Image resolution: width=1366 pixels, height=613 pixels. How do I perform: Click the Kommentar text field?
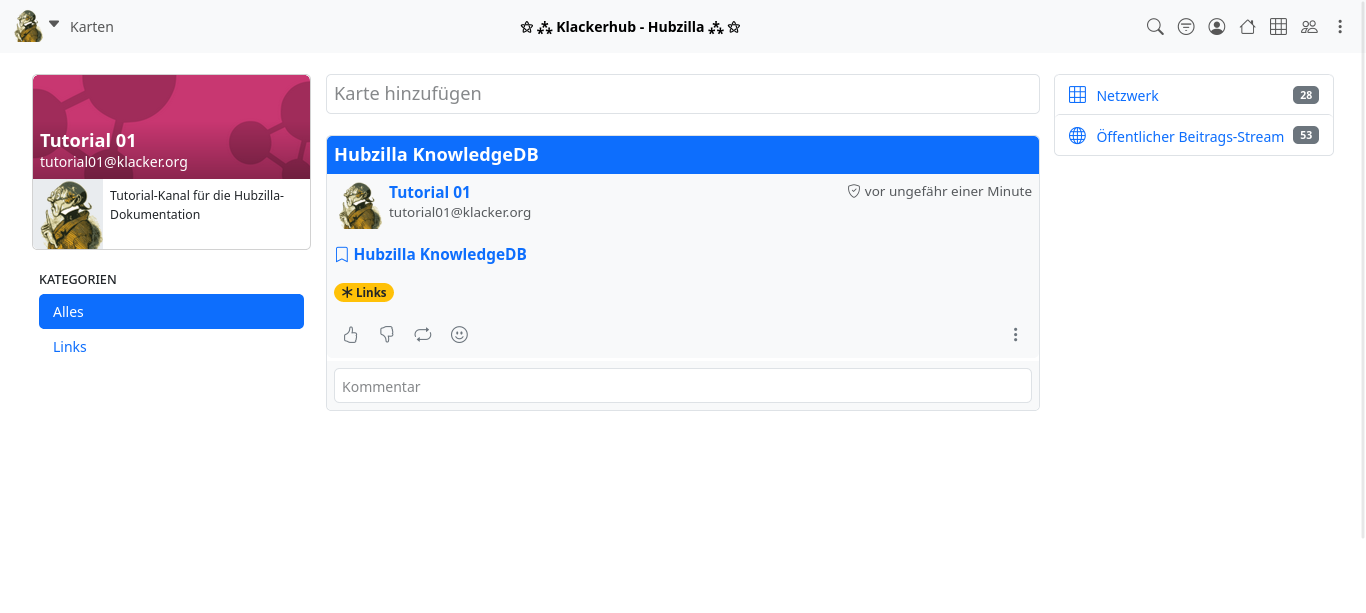[x=682, y=387]
